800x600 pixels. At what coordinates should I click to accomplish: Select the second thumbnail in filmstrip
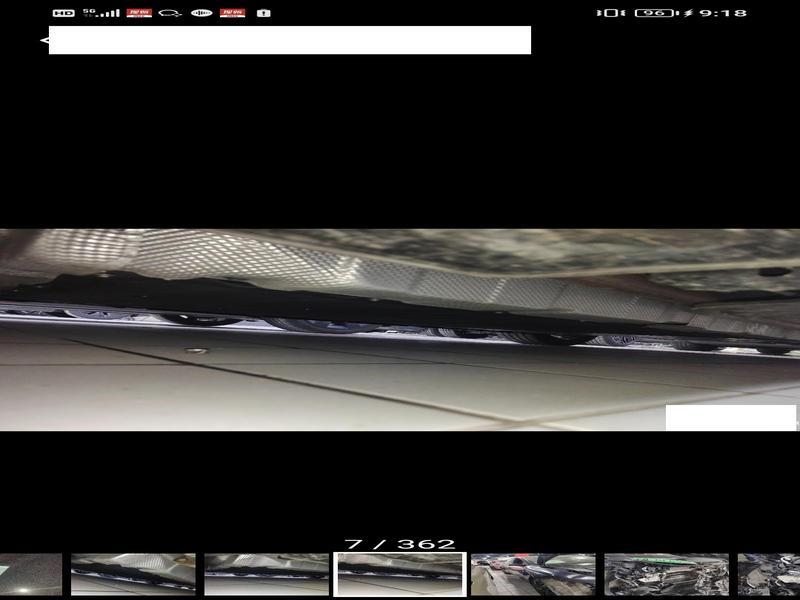tap(133, 574)
